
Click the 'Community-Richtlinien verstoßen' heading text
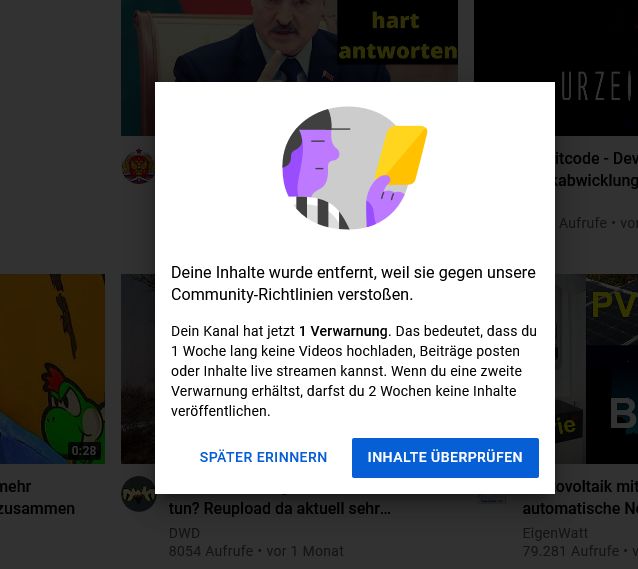pyautogui.click(x=292, y=294)
